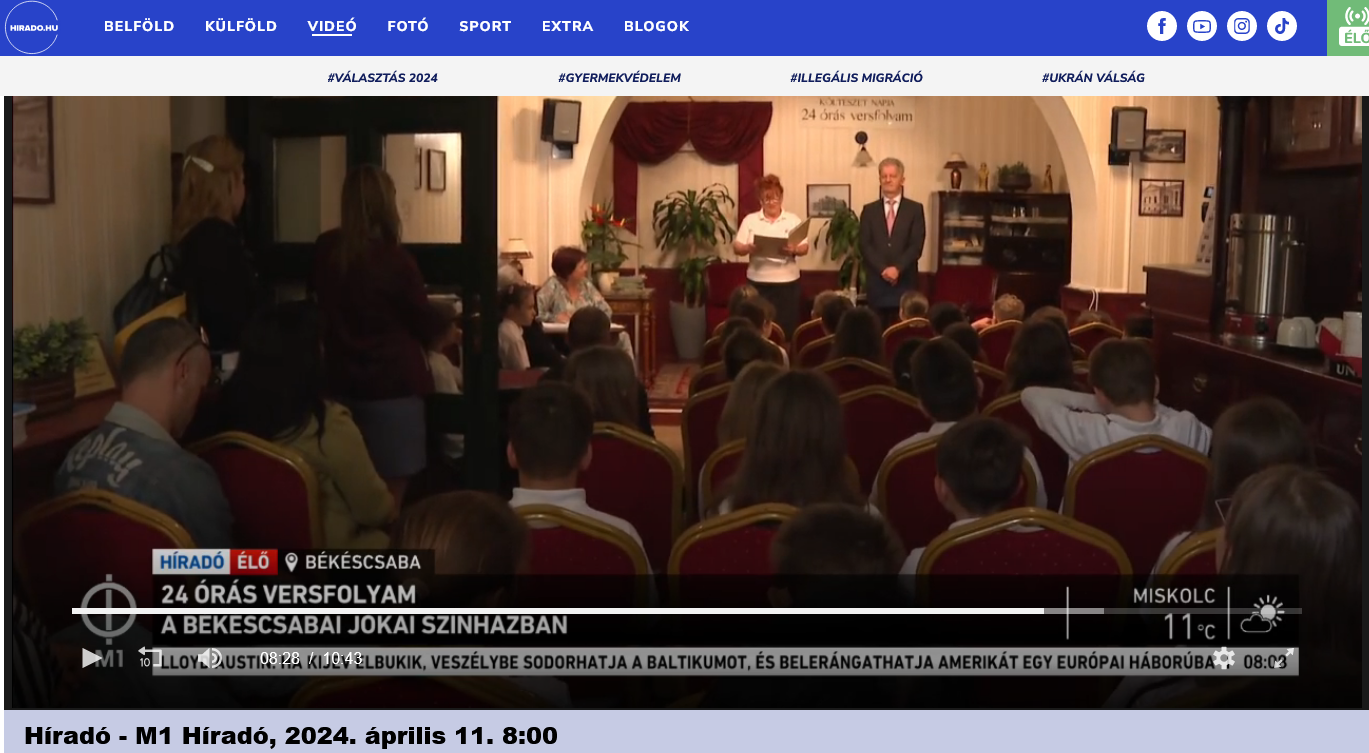Rewind the video 10 seconds
This screenshot has width=1369, height=753.
149,658
